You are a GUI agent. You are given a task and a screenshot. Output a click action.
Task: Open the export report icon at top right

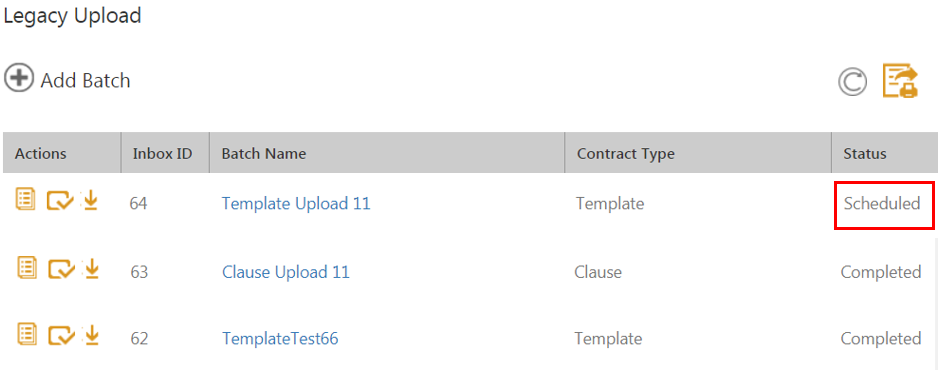point(900,81)
